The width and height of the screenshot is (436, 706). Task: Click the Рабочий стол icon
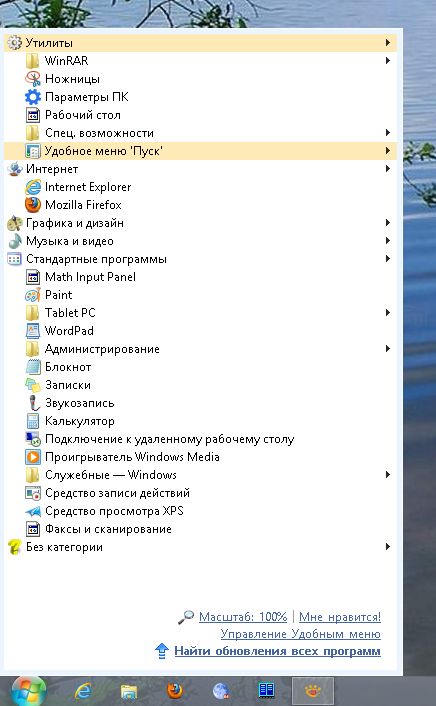[x=32, y=115]
